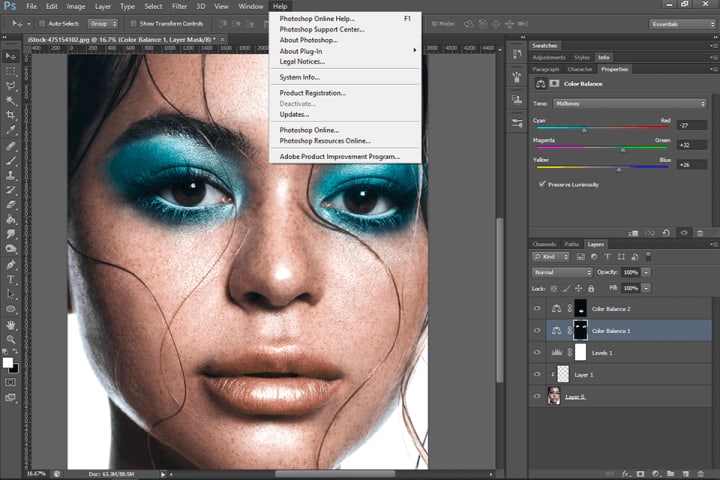Select the History Brush tool
The image size is (720, 480).
pyautogui.click(x=11, y=190)
